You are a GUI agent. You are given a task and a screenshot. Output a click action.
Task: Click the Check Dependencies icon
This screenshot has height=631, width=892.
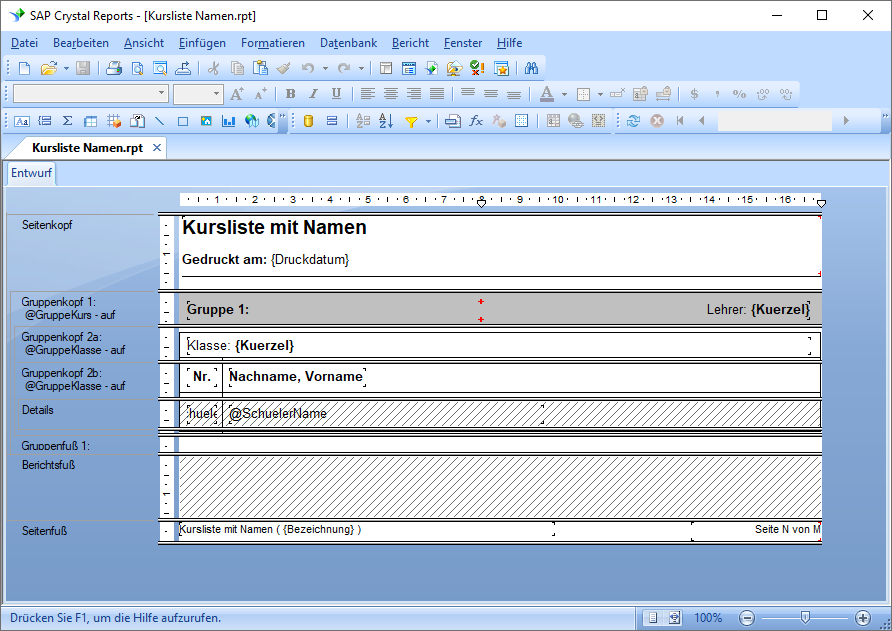click(477, 69)
